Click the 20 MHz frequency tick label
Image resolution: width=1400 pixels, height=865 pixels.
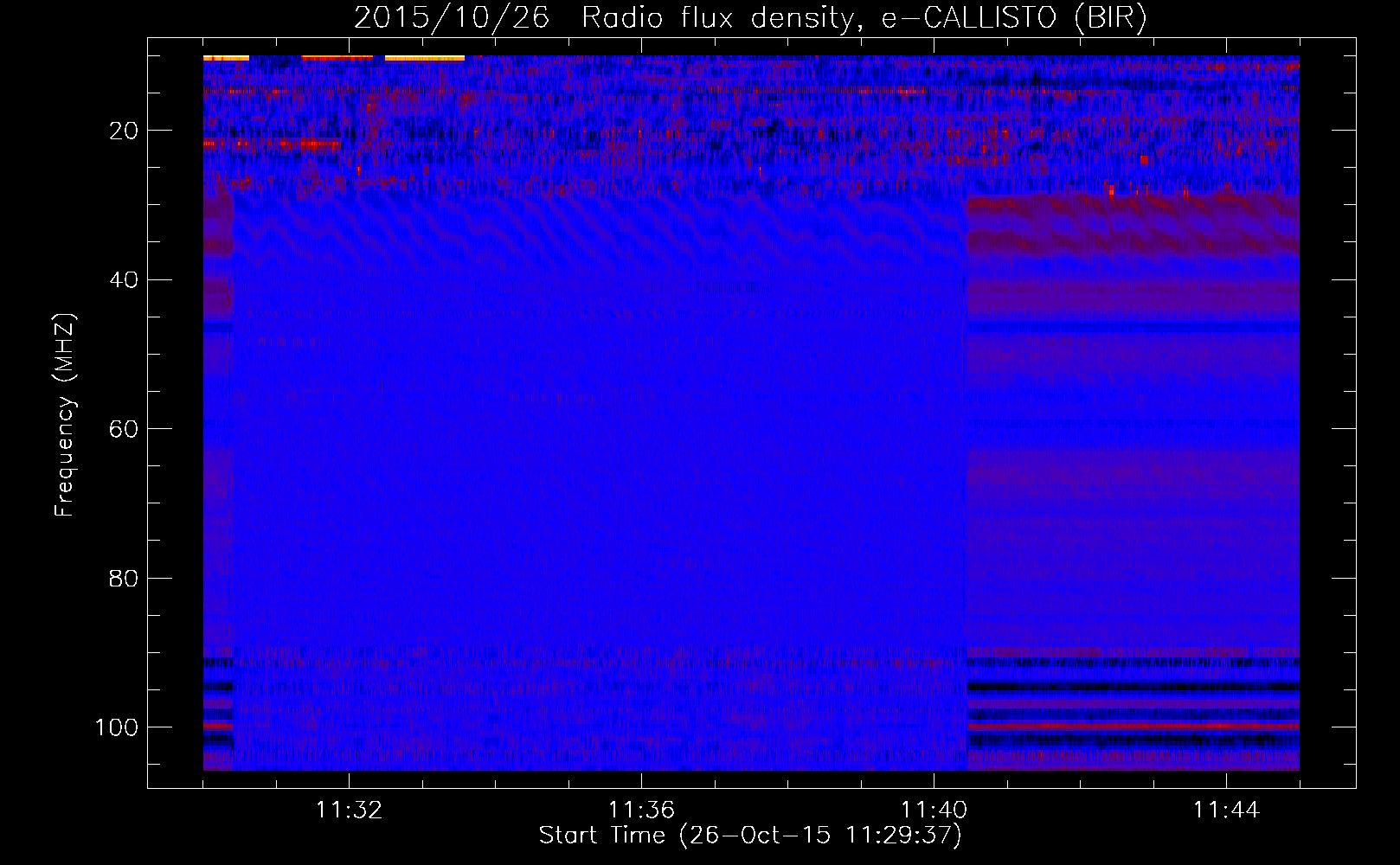coord(125,131)
